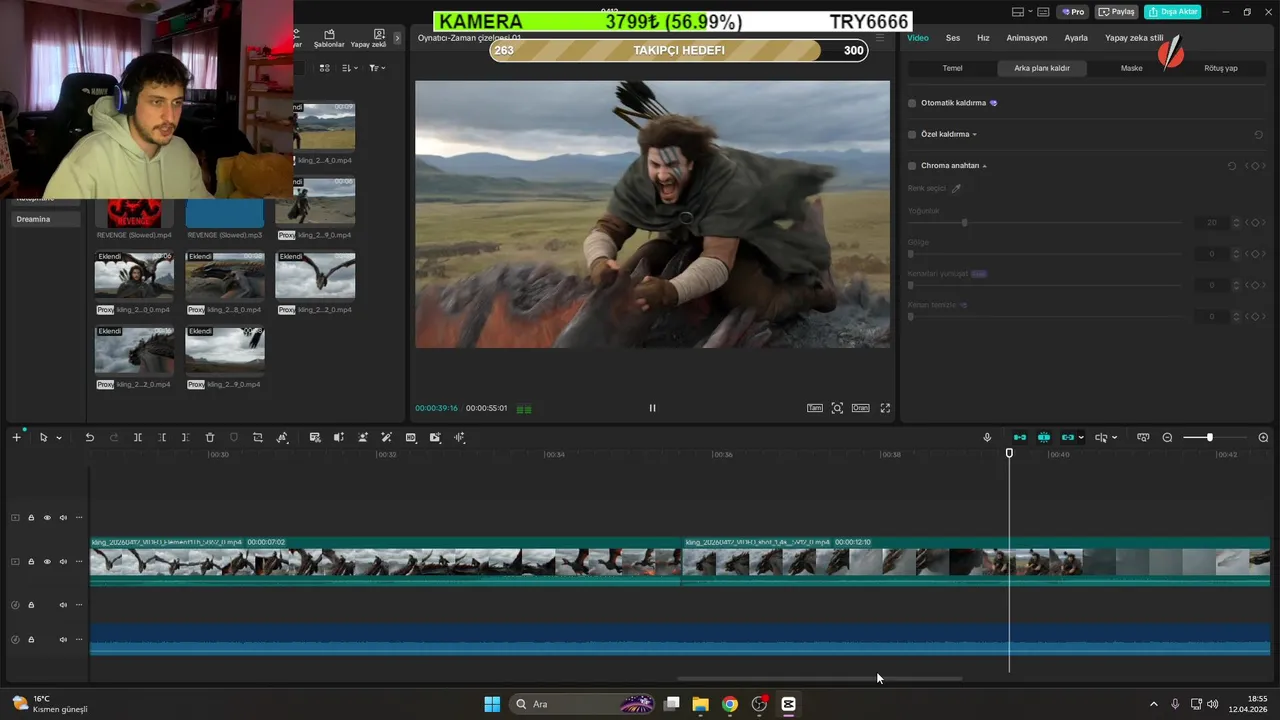Click the Pro upgrade button
The width and height of the screenshot is (1280, 720).
coord(1074,12)
